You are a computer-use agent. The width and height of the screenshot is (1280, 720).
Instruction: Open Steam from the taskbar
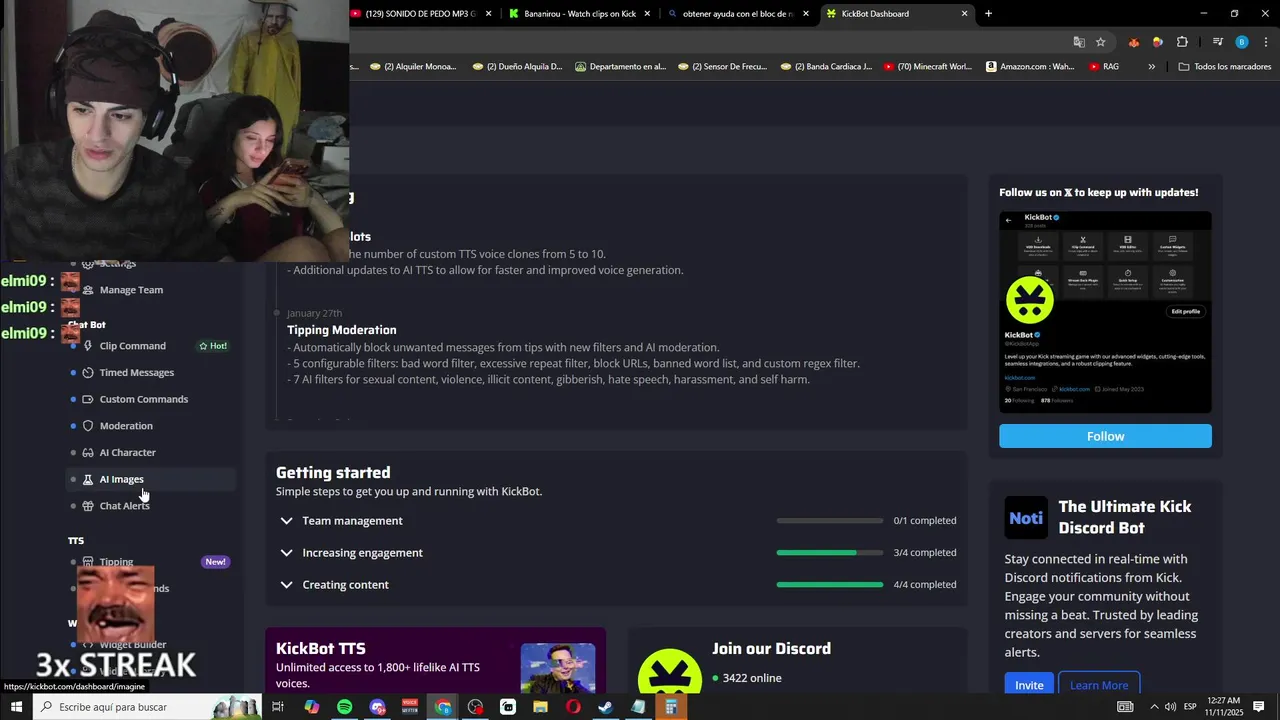(605, 707)
